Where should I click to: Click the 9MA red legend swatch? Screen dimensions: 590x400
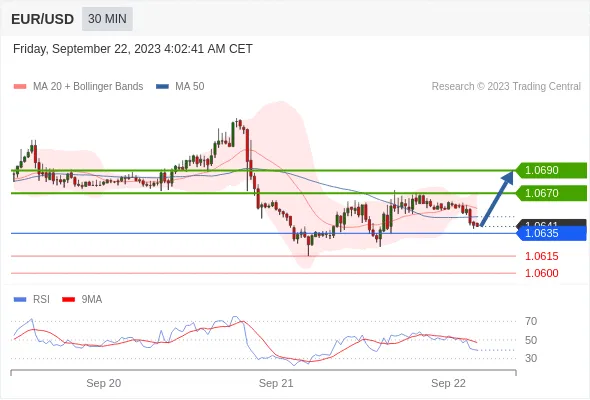(68, 300)
